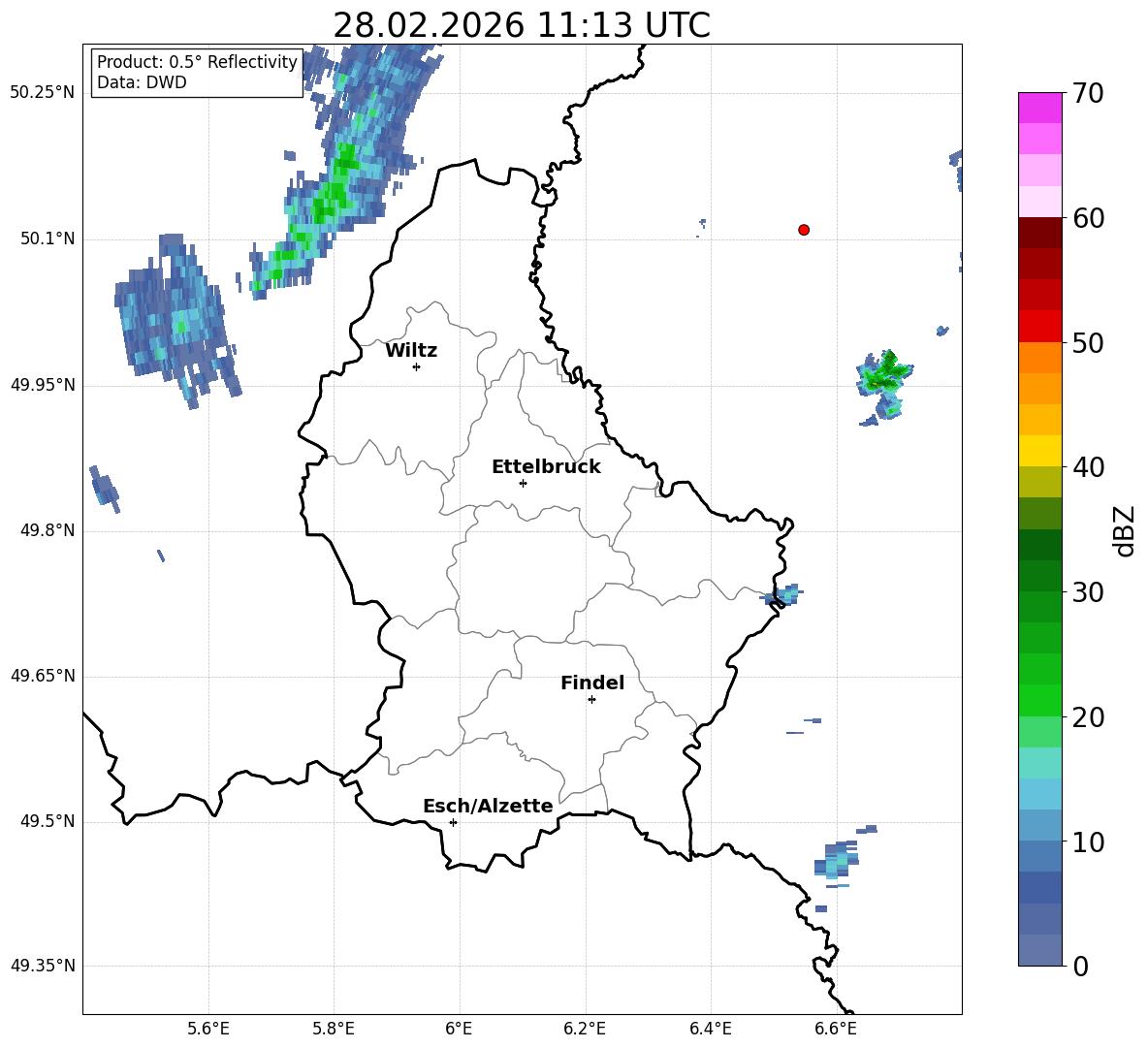
Task: Click the colorbar '0' tick label
Action: tap(1081, 966)
